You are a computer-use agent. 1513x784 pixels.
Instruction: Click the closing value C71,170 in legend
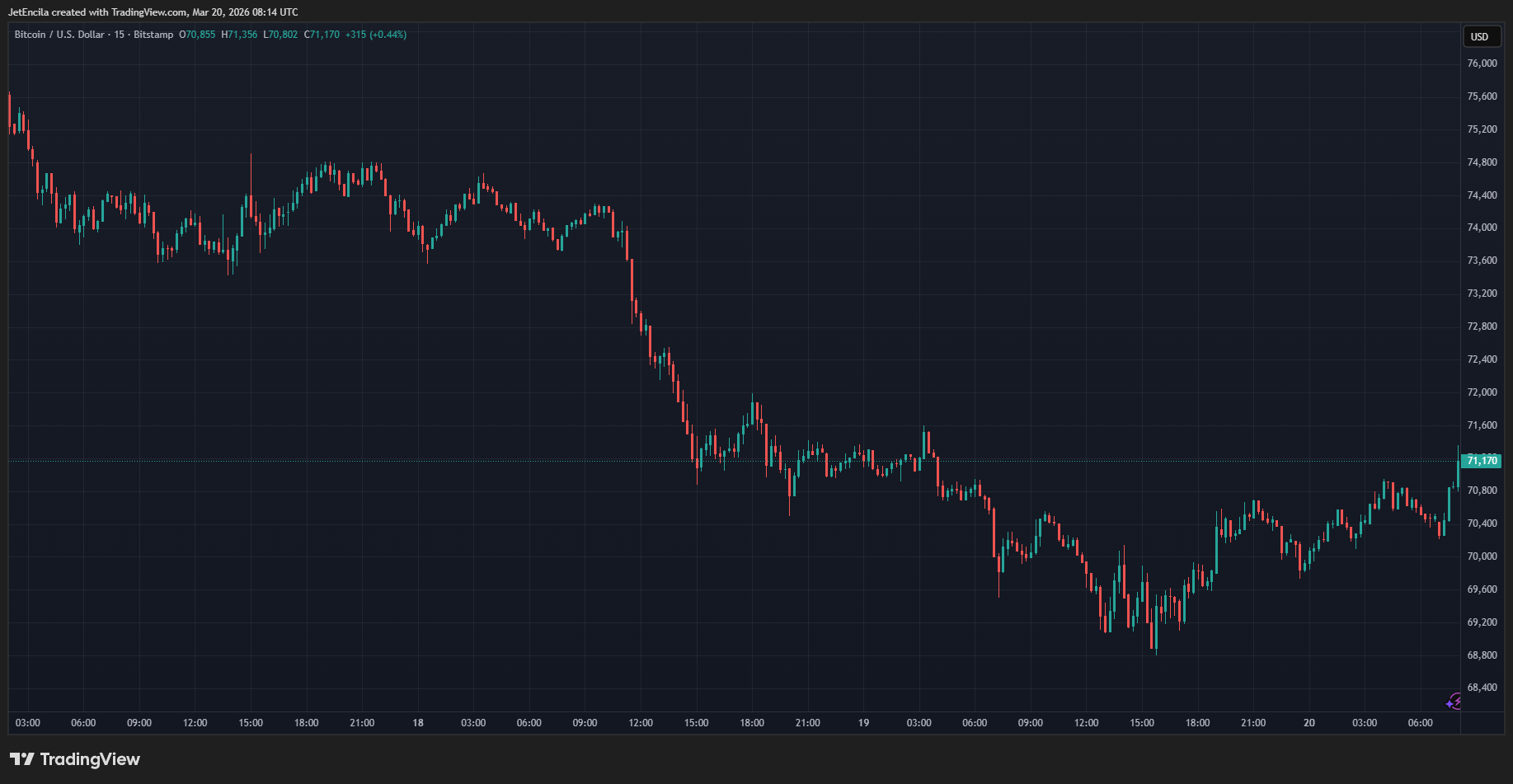pyautogui.click(x=322, y=35)
